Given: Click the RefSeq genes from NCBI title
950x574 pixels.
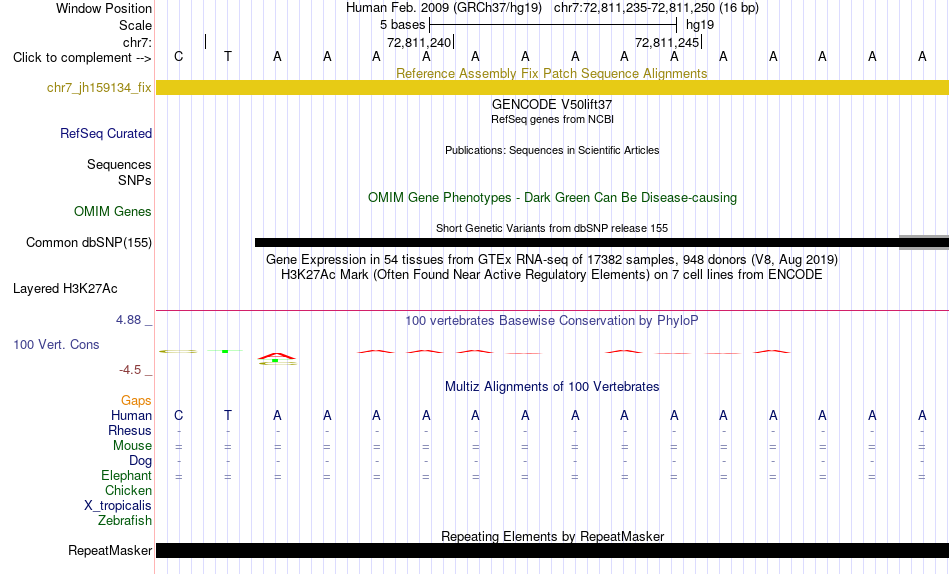Looking at the screenshot, I should (552, 119).
